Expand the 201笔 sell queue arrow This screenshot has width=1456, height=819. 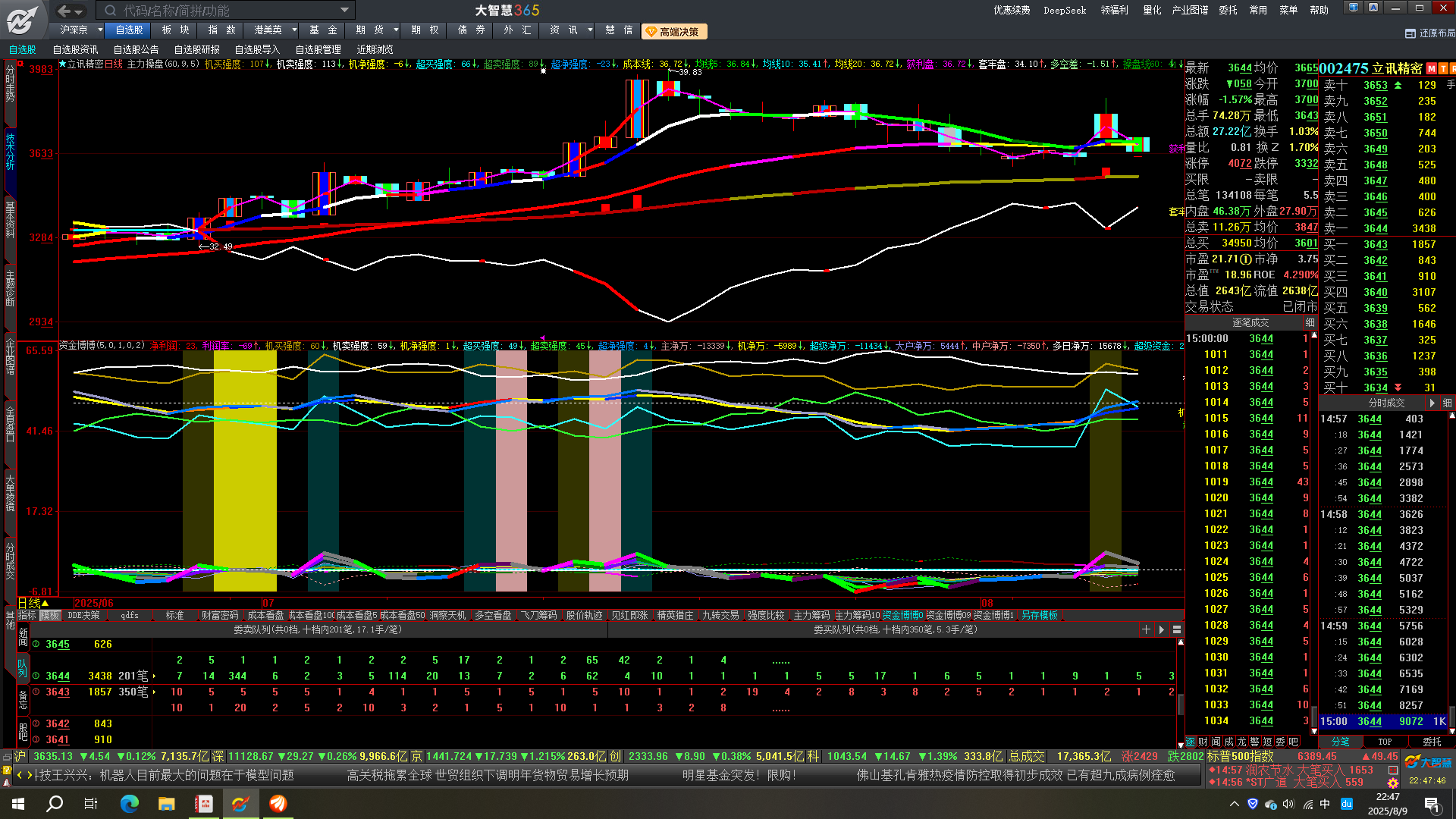coord(154,676)
